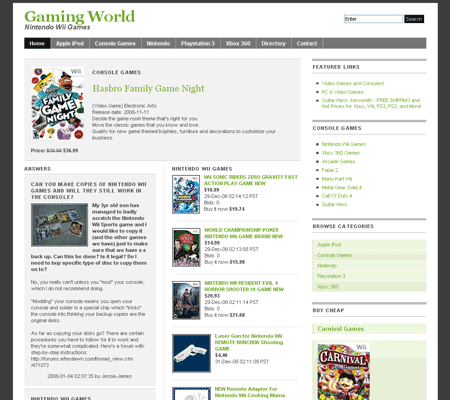Open the Laser Gun for Wii listing

point(249,342)
